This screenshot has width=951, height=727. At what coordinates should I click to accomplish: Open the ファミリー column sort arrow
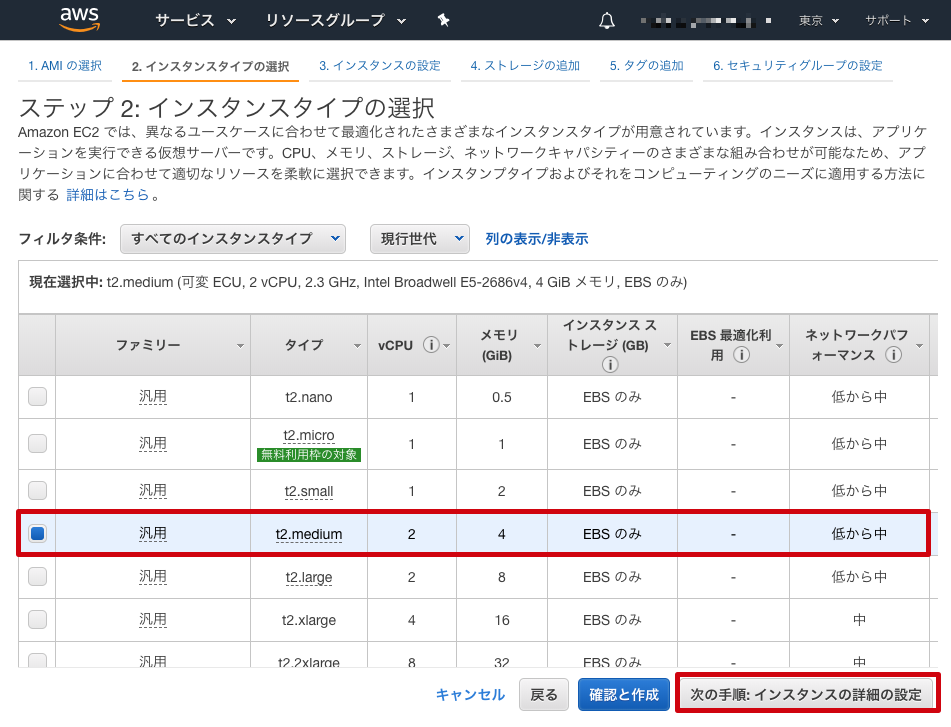240,346
